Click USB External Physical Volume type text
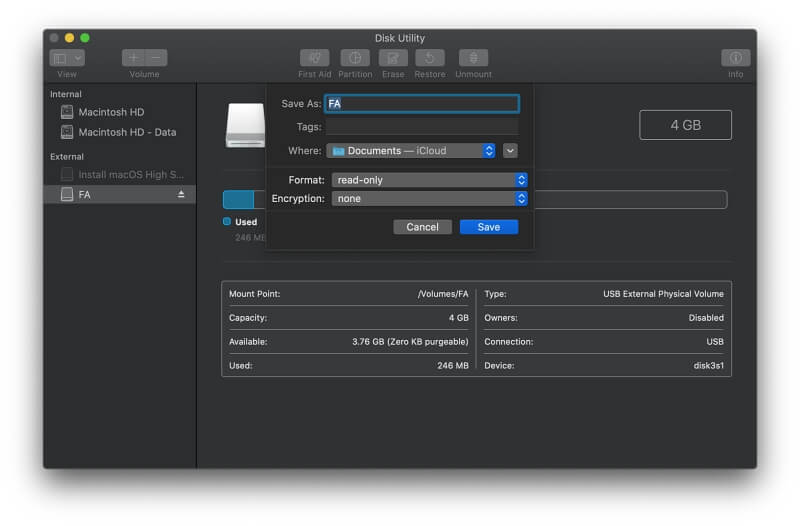The width and height of the screenshot is (800, 526). [663, 294]
